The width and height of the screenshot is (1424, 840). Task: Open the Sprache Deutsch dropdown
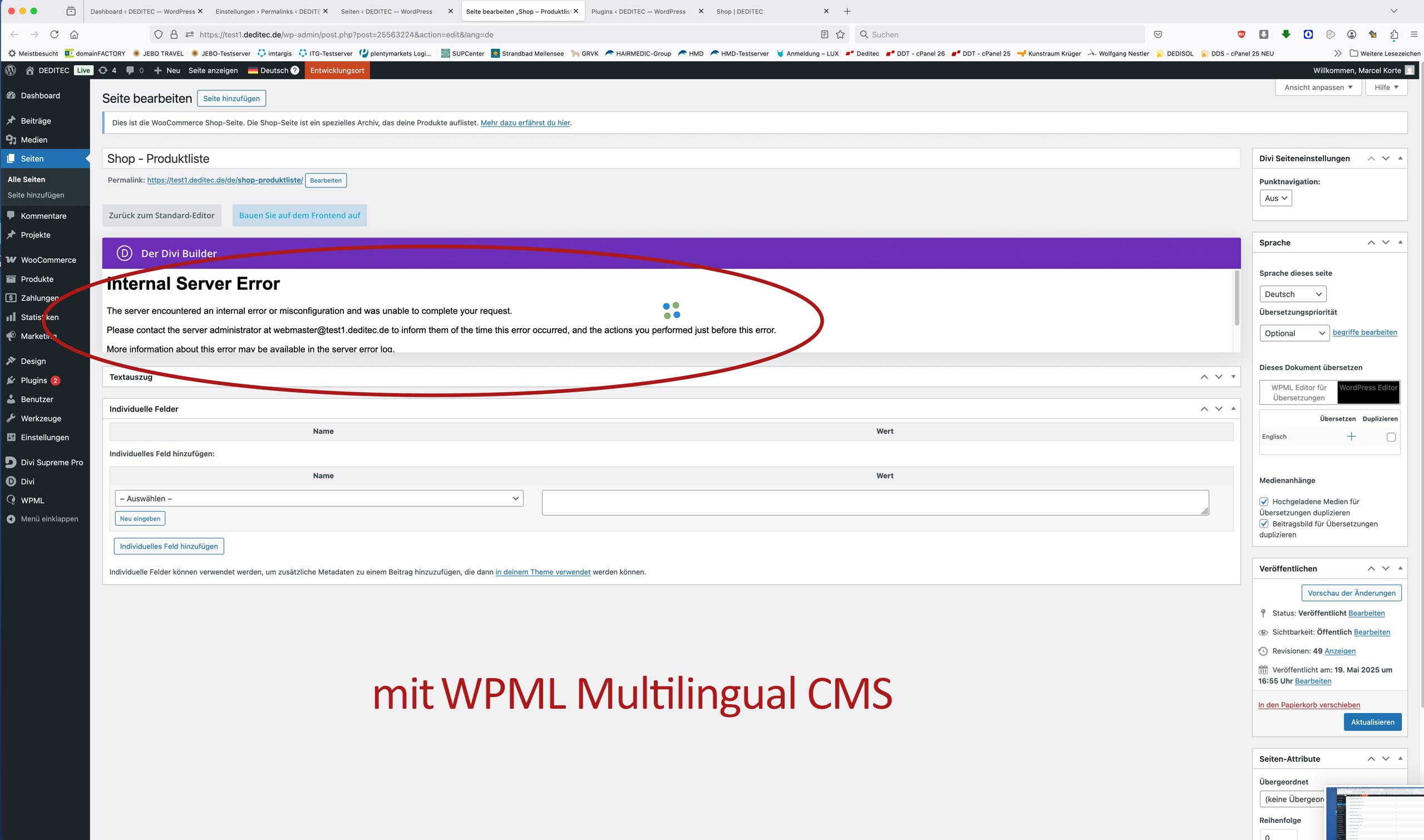click(1293, 294)
